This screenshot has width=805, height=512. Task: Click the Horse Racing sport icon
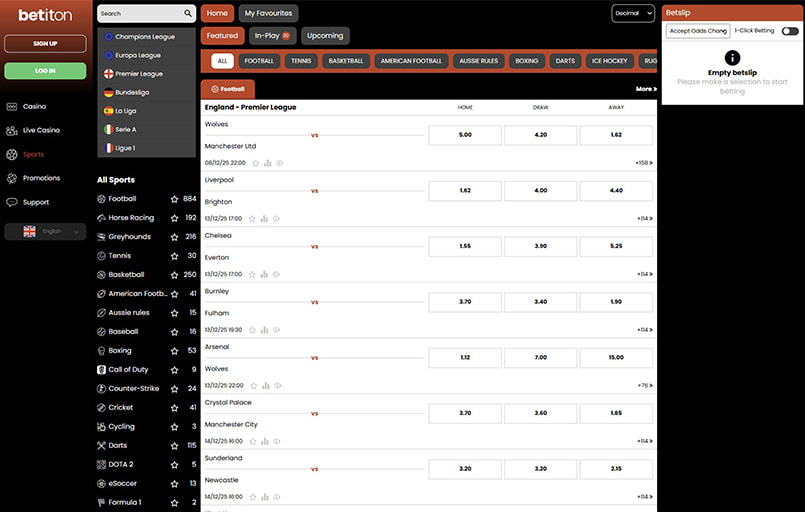[x=101, y=218]
